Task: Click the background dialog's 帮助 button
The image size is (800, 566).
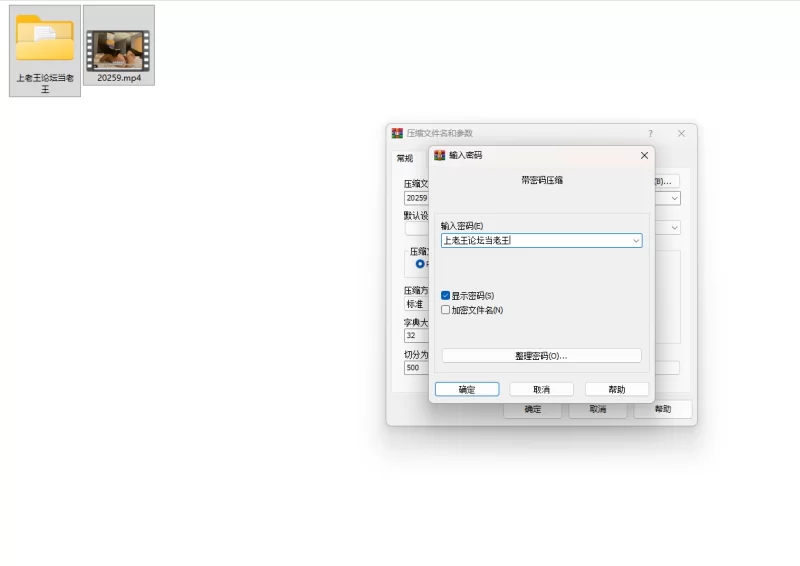Action: pos(663,409)
